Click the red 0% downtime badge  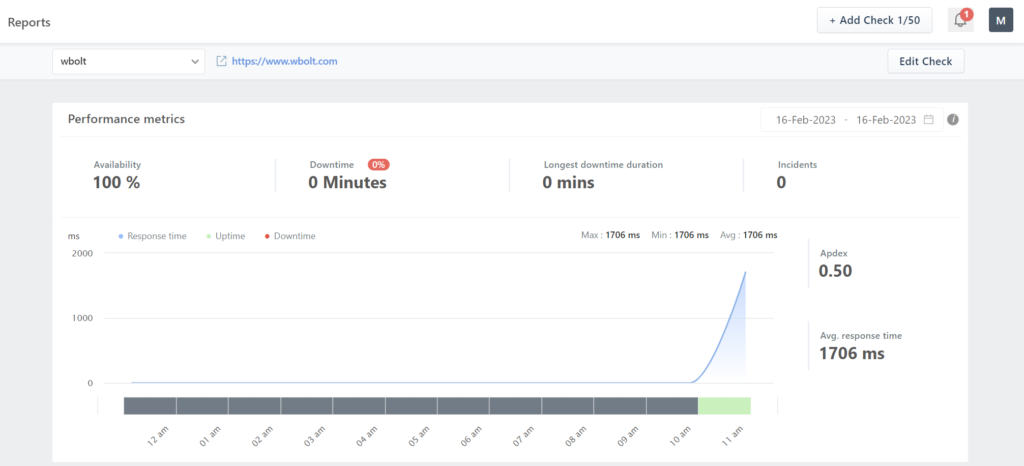pyautogui.click(x=378, y=164)
